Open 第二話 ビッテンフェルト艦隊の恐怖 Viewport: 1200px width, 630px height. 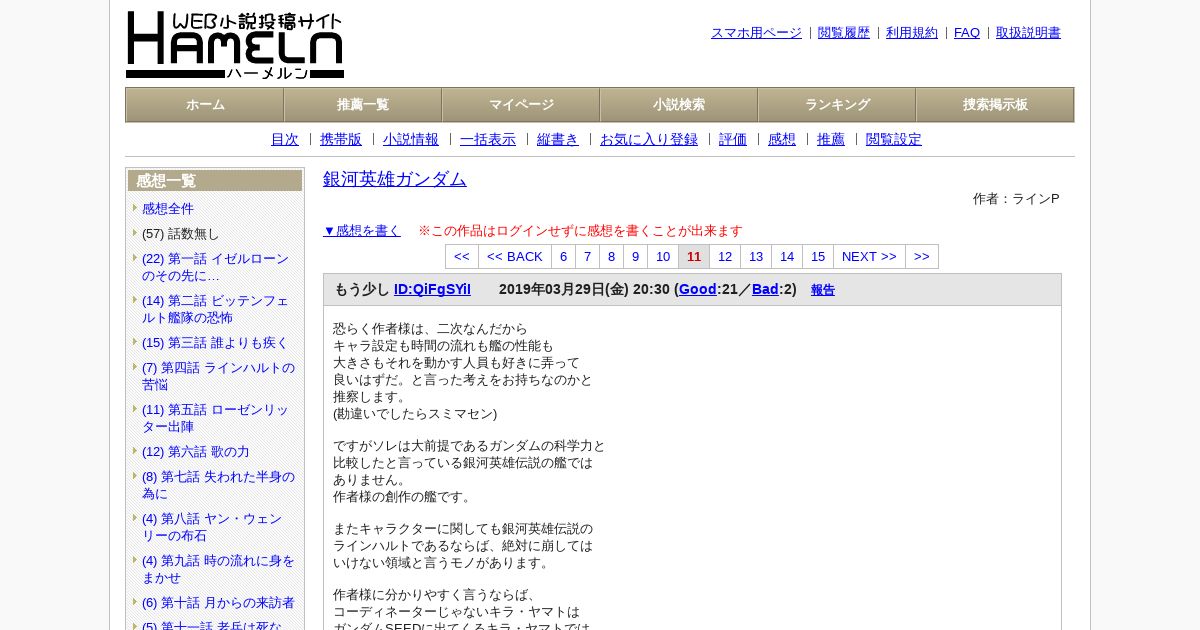coord(215,309)
